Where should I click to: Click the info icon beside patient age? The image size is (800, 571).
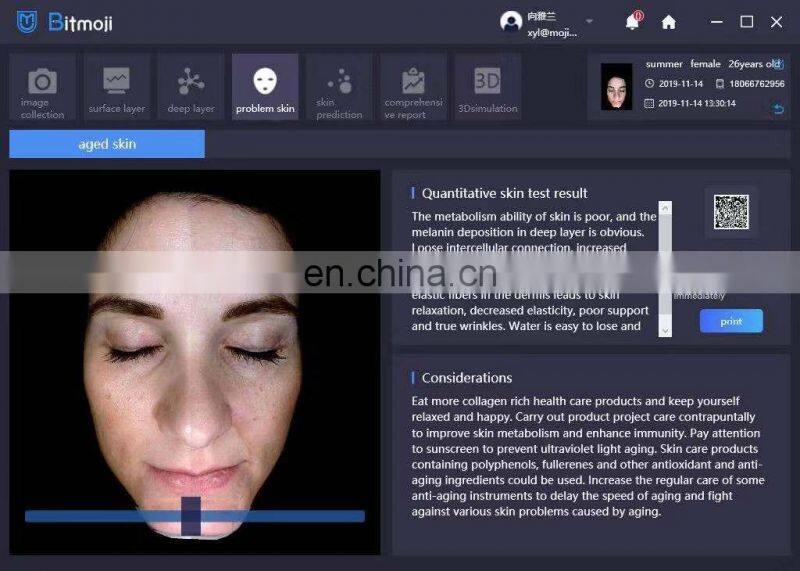pyautogui.click(x=779, y=64)
